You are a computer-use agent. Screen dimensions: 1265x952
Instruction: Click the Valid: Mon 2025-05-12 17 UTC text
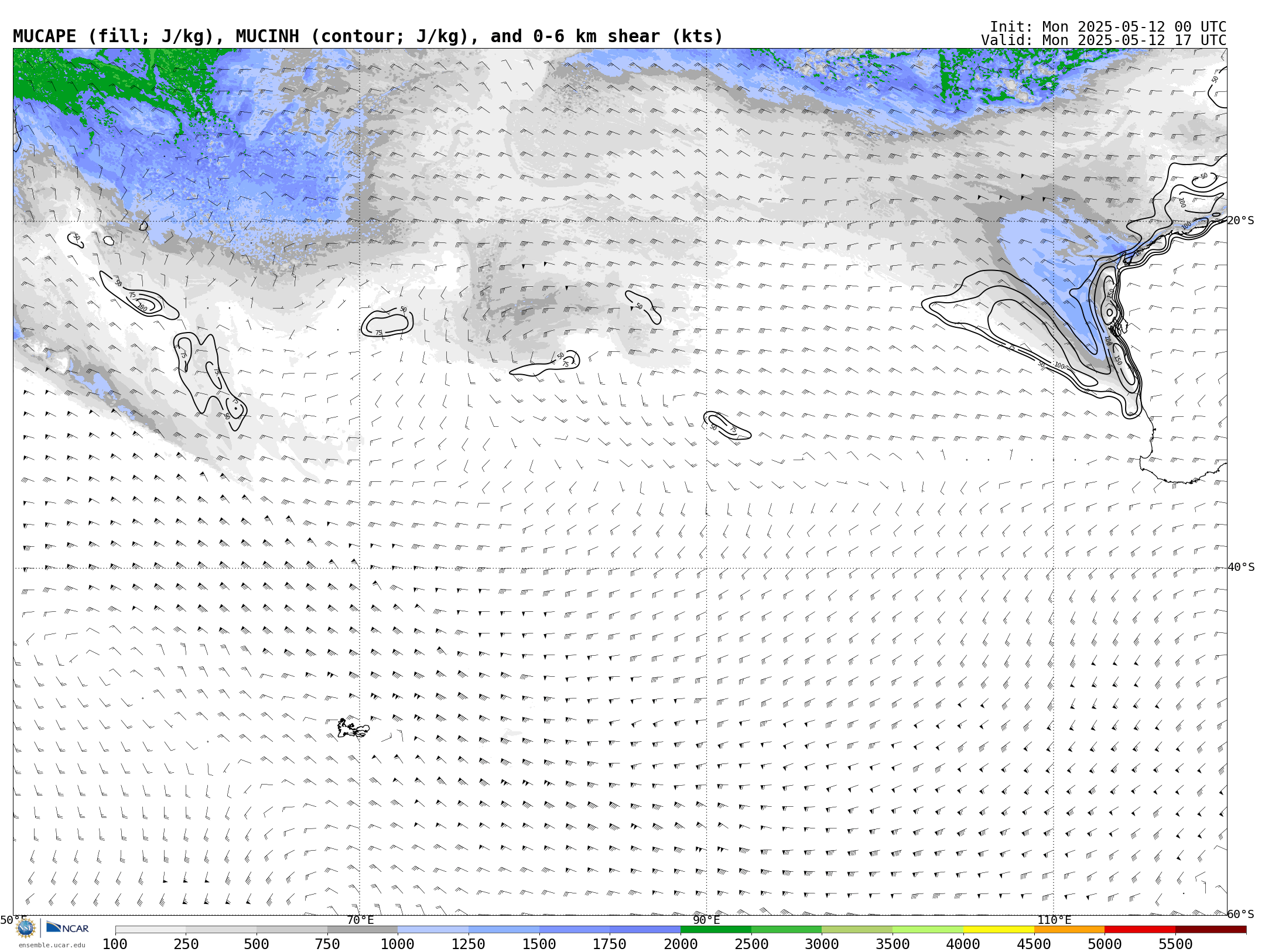click(1103, 40)
